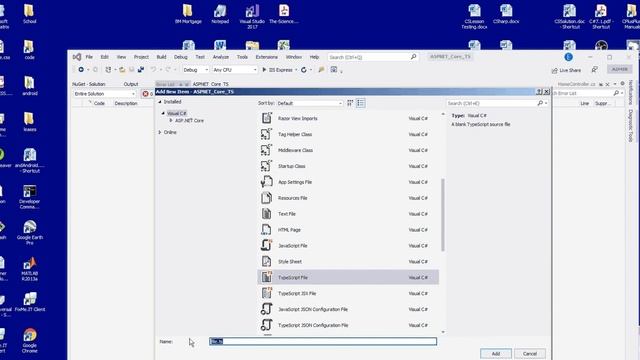The image size is (640, 360).
Task: Open the Sort by Default dropdown
Action: 309,103
